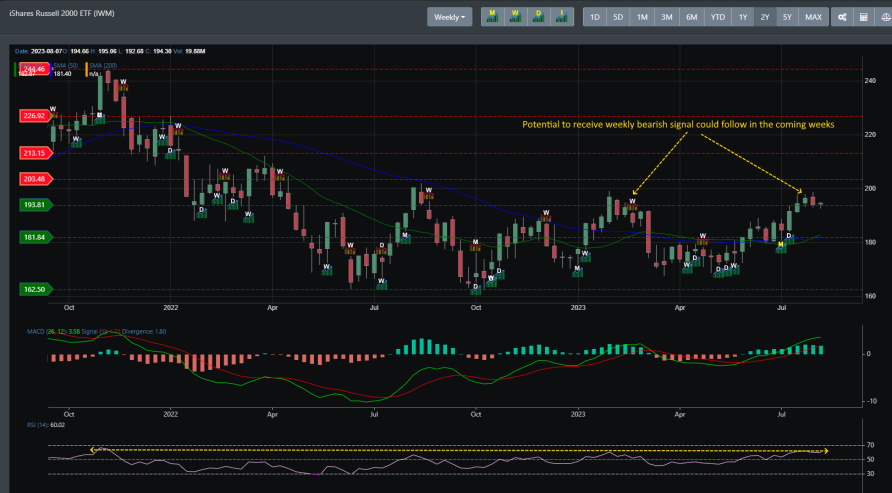Click the 226.92 resistance price label

(x=35, y=115)
